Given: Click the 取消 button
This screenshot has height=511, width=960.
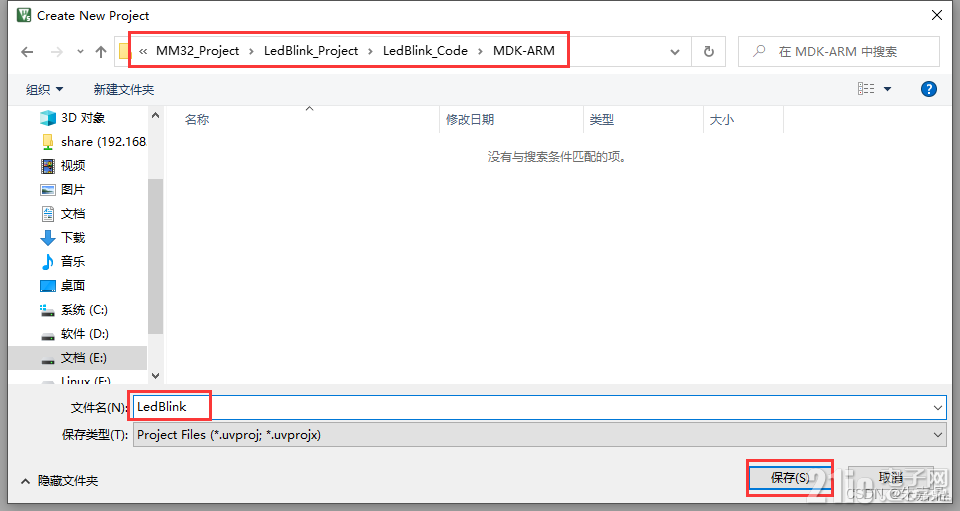Looking at the screenshot, I should (x=890, y=477).
